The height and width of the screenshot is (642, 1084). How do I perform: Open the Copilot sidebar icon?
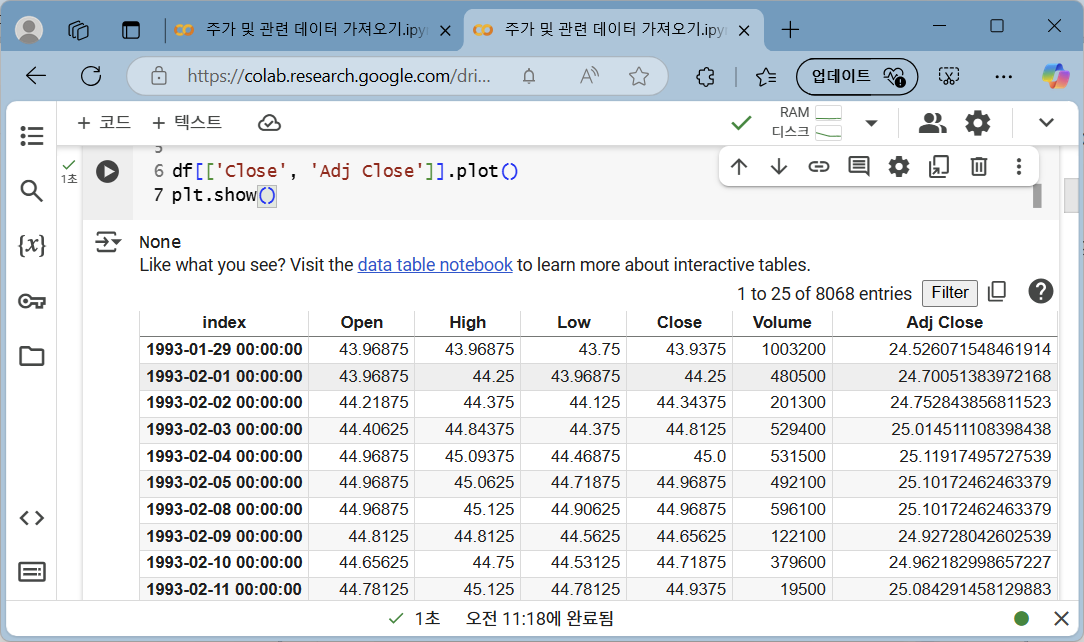coord(1056,76)
